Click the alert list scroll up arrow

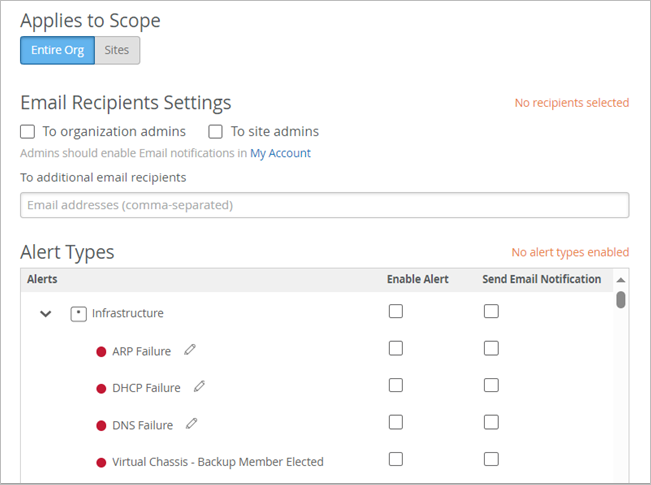pyautogui.click(x=621, y=280)
